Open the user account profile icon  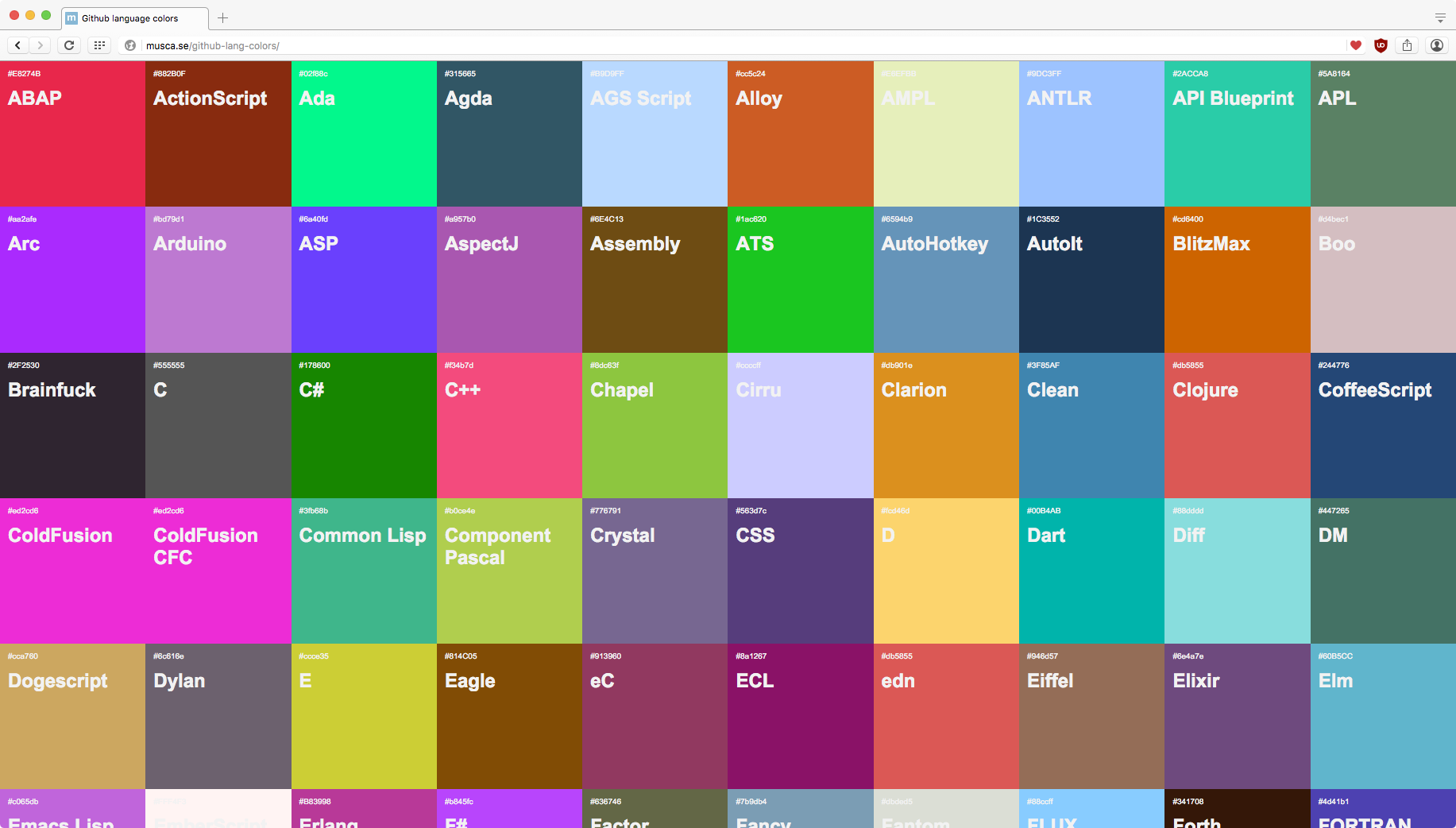click(1437, 45)
